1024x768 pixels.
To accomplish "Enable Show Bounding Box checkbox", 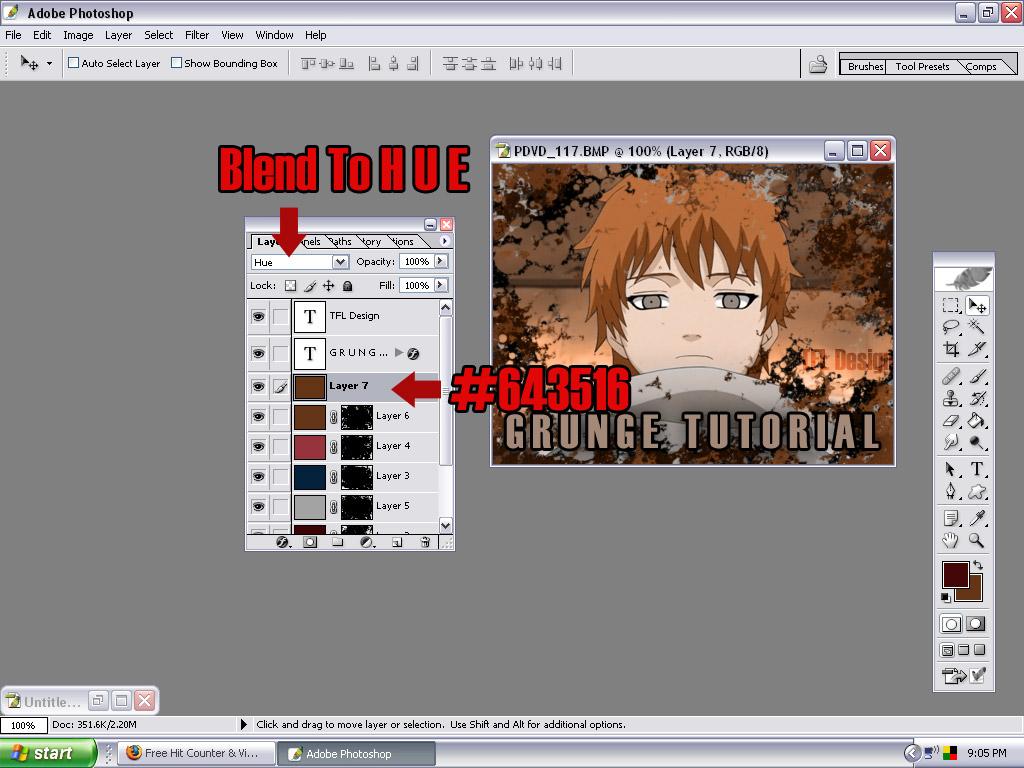I will pyautogui.click(x=176, y=63).
